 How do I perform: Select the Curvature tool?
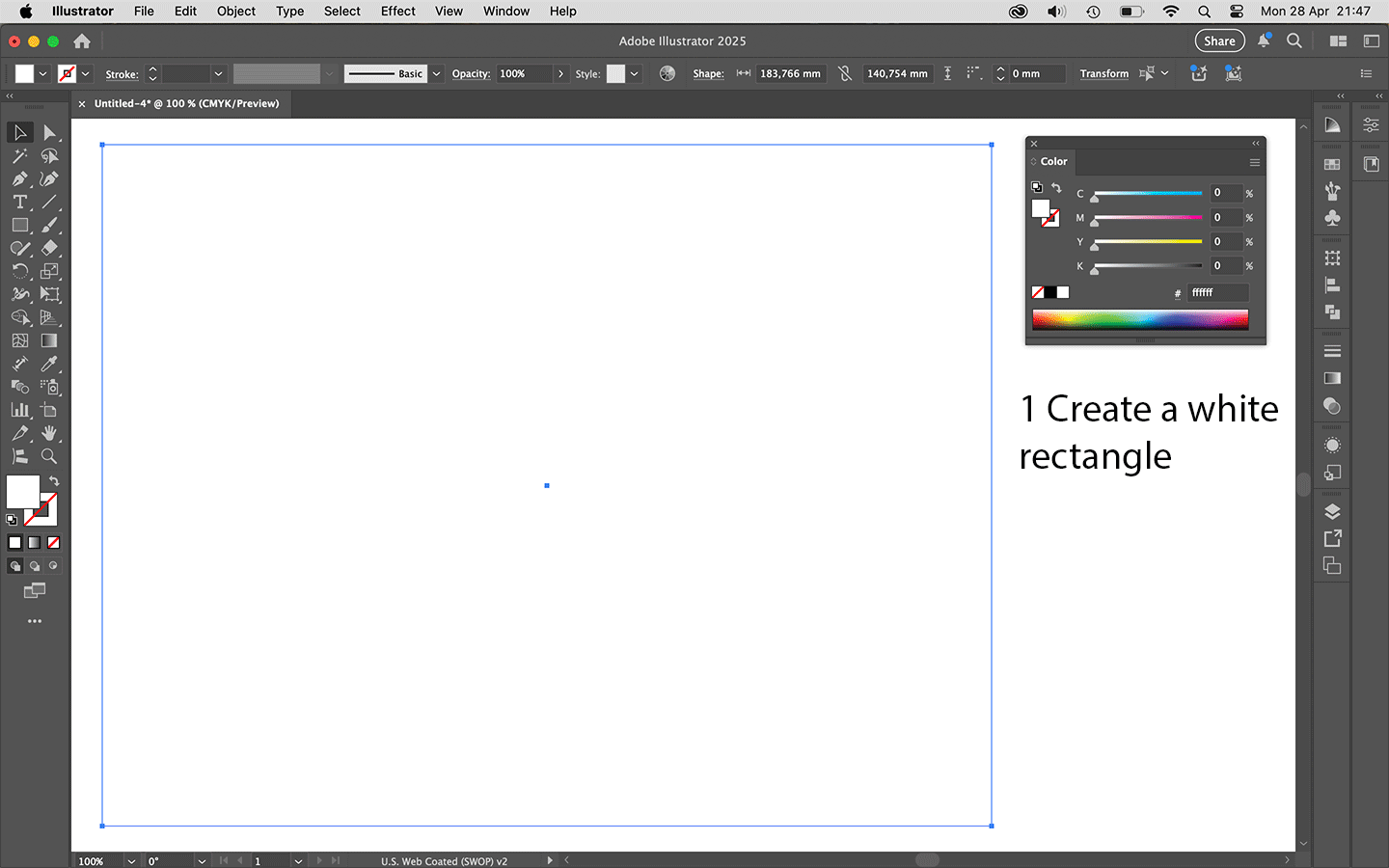[49, 178]
